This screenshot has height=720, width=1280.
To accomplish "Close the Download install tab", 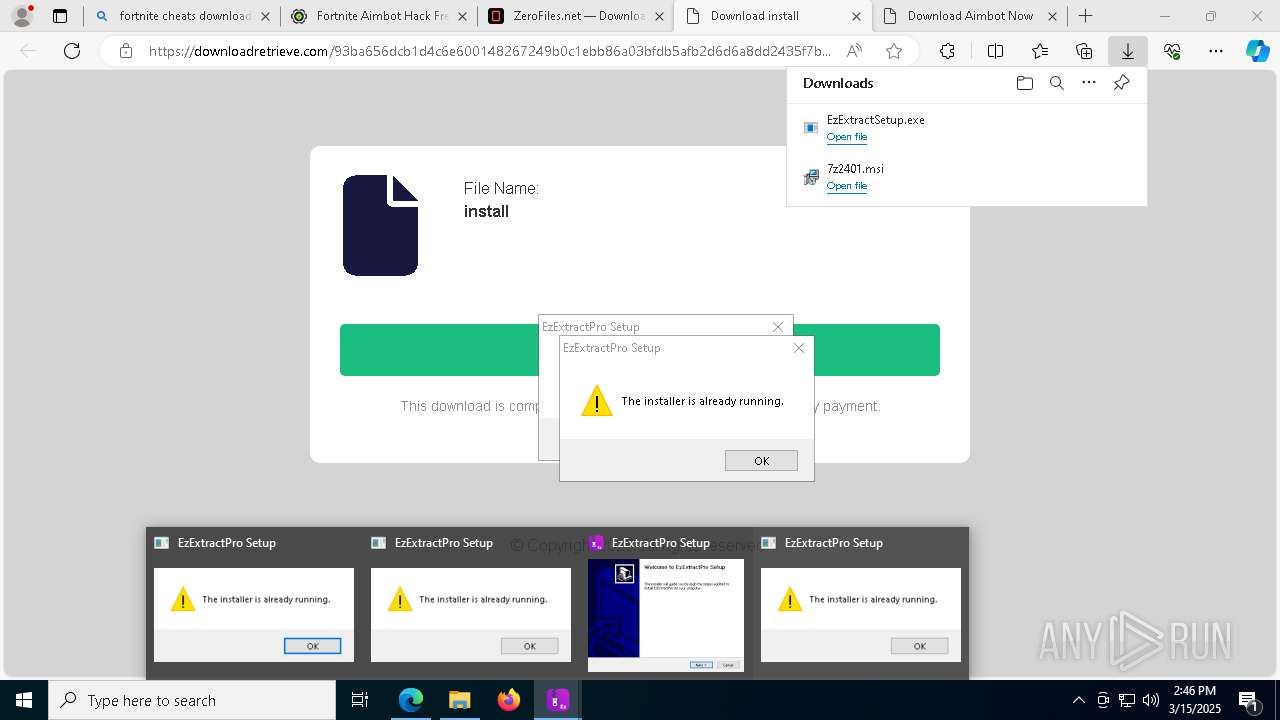I will 857,16.
